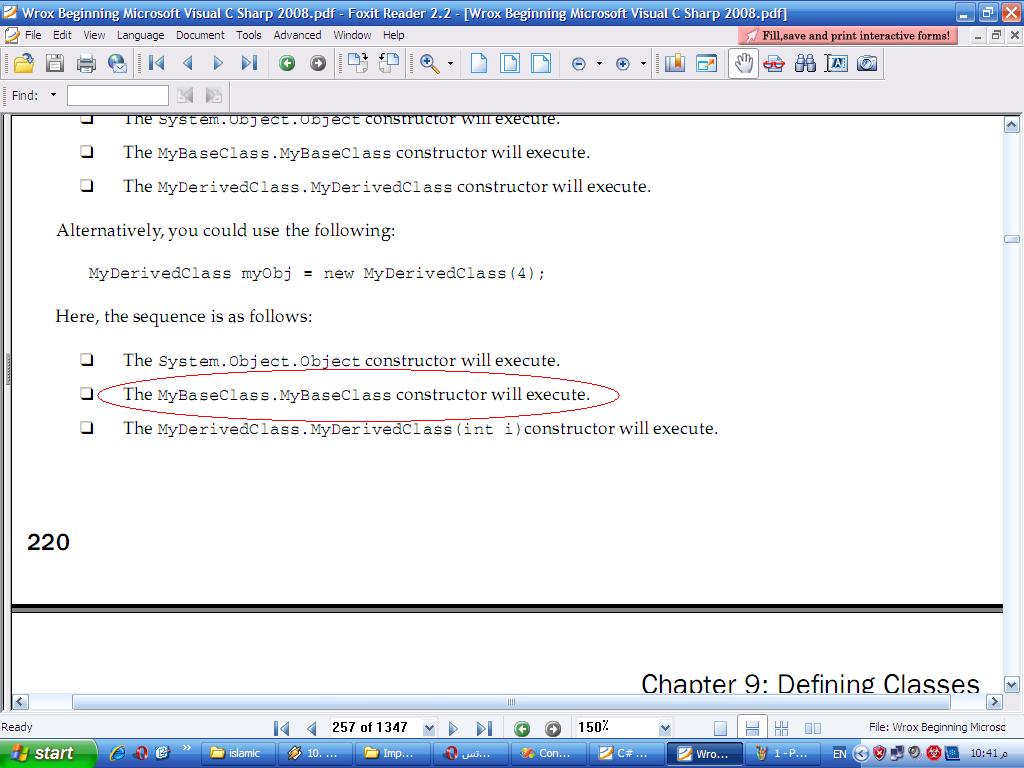Click the Zoom in magnifier tool

430,63
